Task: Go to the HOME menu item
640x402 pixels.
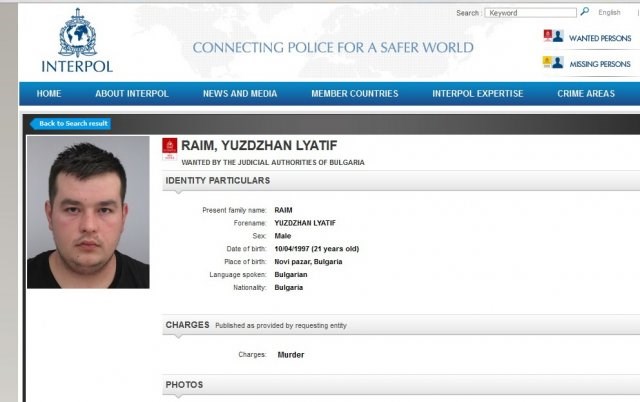Action: pyautogui.click(x=49, y=93)
